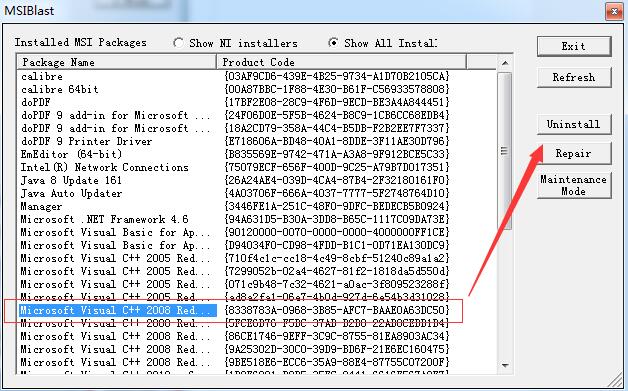Click doPDF add-in code {18A2CD79-358A-44C4-B5DB-F2B2EE7F7337}
This screenshot has height=391, width=628.
pyautogui.click(x=337, y=128)
